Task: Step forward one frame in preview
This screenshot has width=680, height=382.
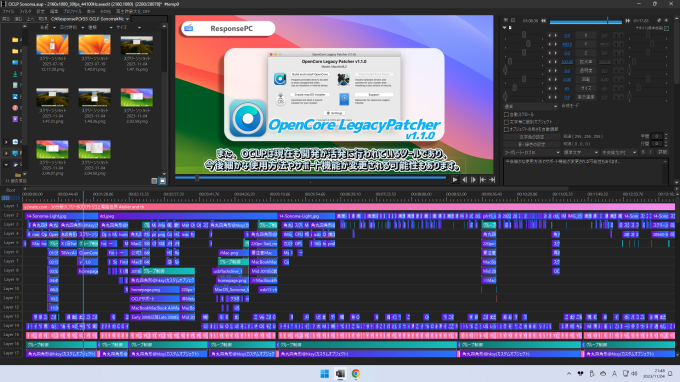Action: [x=474, y=180]
